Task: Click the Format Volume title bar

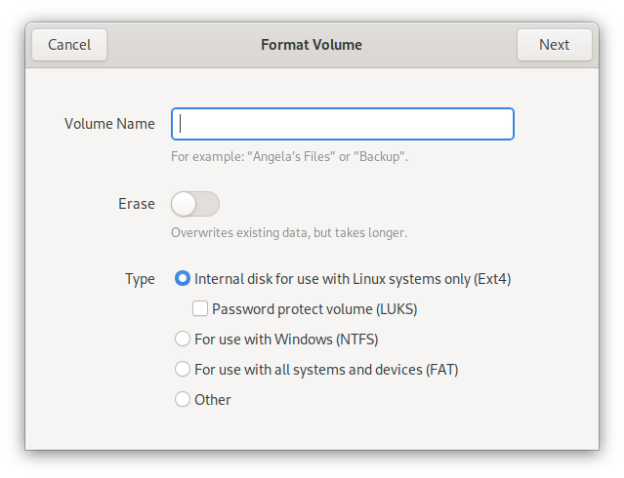Action: [x=311, y=44]
